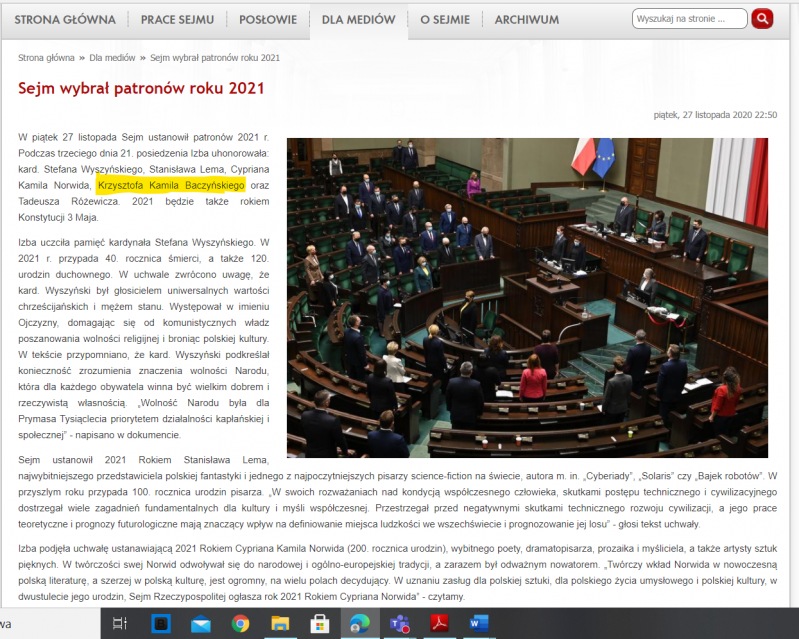This screenshot has width=799, height=639.
Task: Open Task View from the taskbar
Action: click(120, 623)
